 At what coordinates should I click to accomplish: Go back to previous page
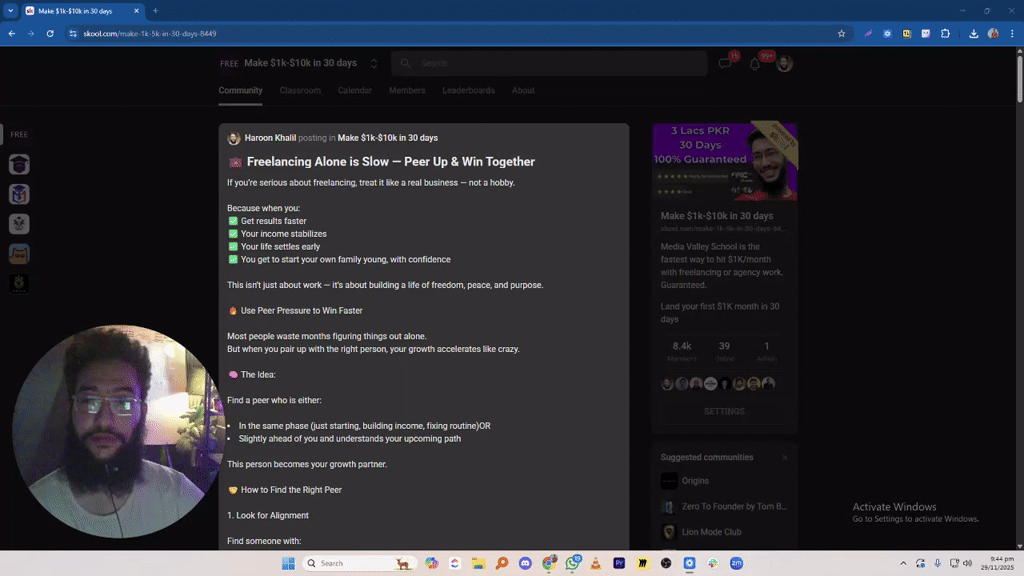pos(12,33)
